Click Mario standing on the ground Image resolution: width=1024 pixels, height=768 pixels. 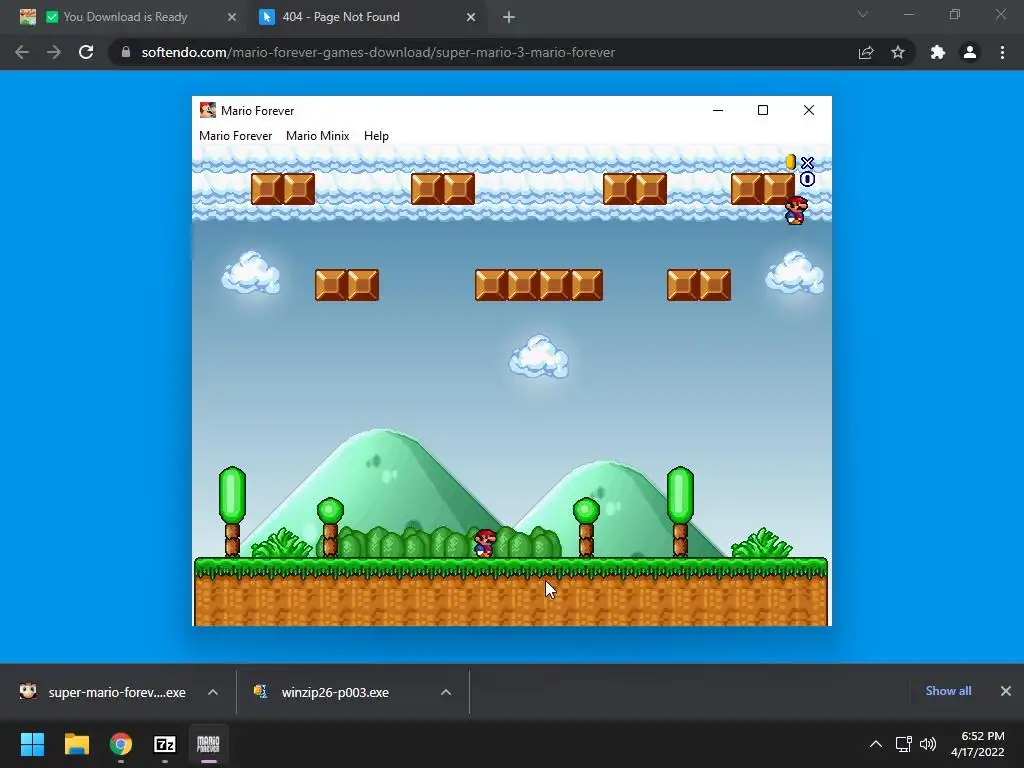(485, 543)
